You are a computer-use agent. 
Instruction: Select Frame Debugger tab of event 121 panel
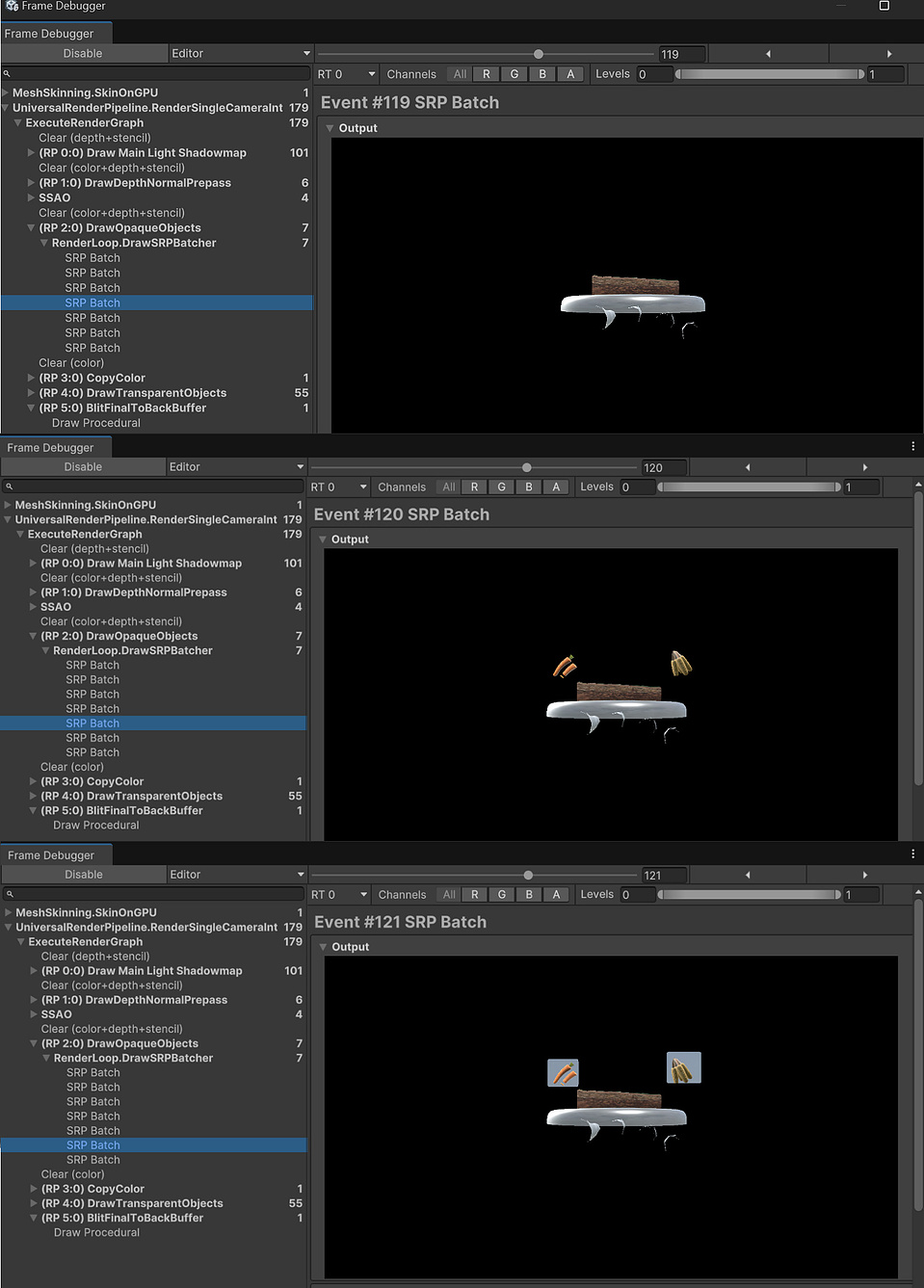coord(56,854)
